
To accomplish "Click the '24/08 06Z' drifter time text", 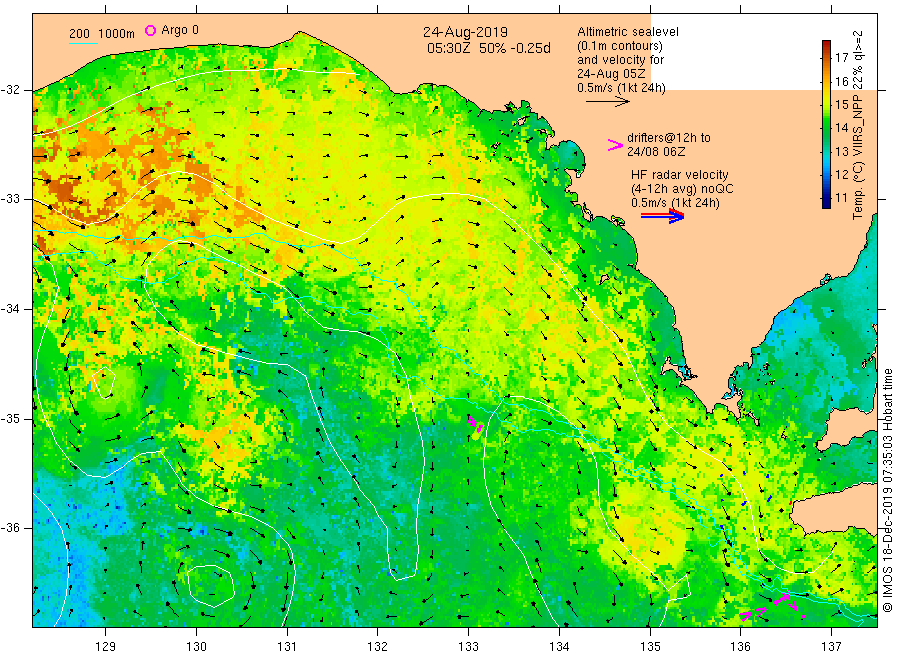I will coord(656,152).
